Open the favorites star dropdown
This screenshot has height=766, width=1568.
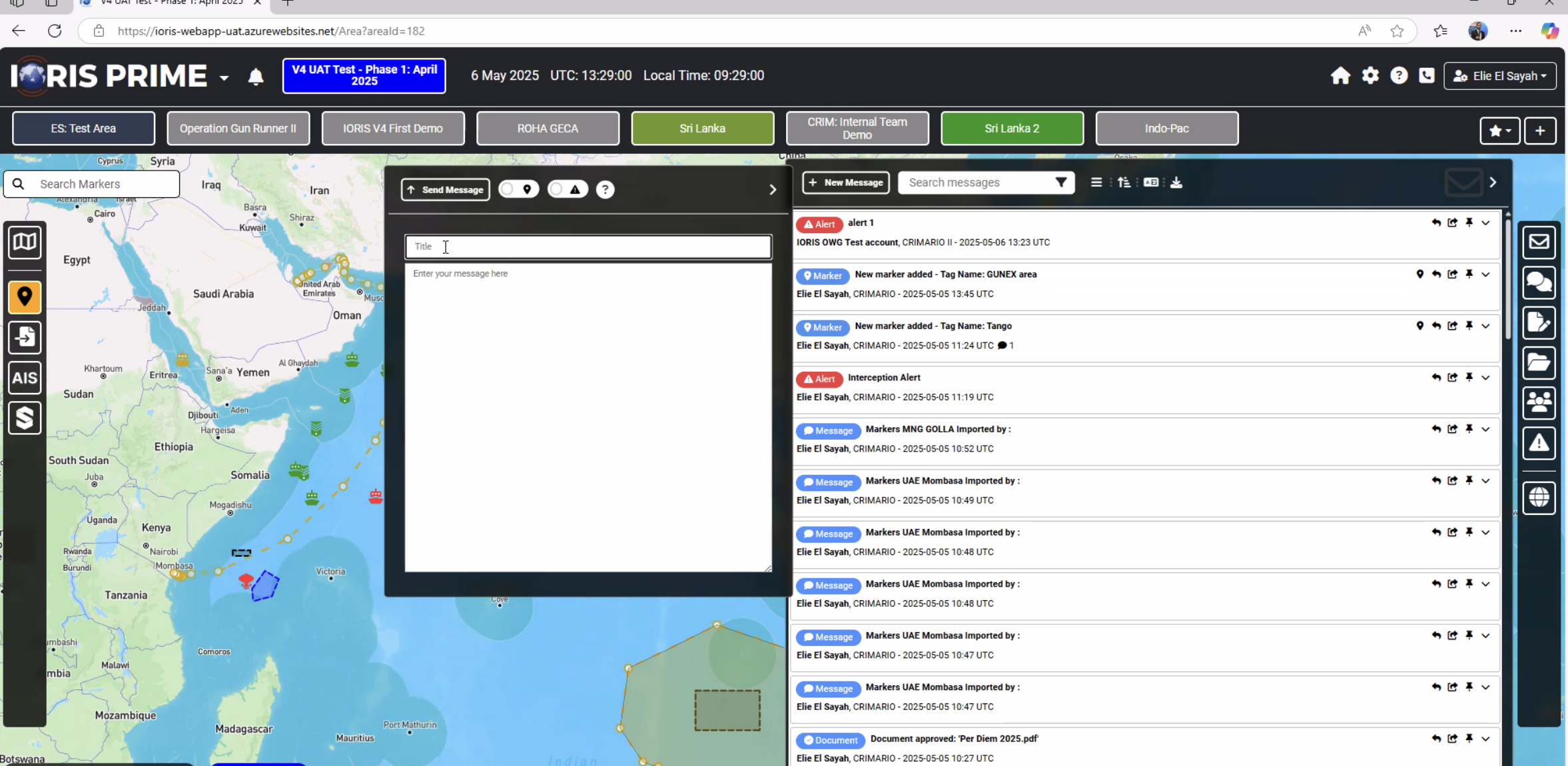(1499, 131)
